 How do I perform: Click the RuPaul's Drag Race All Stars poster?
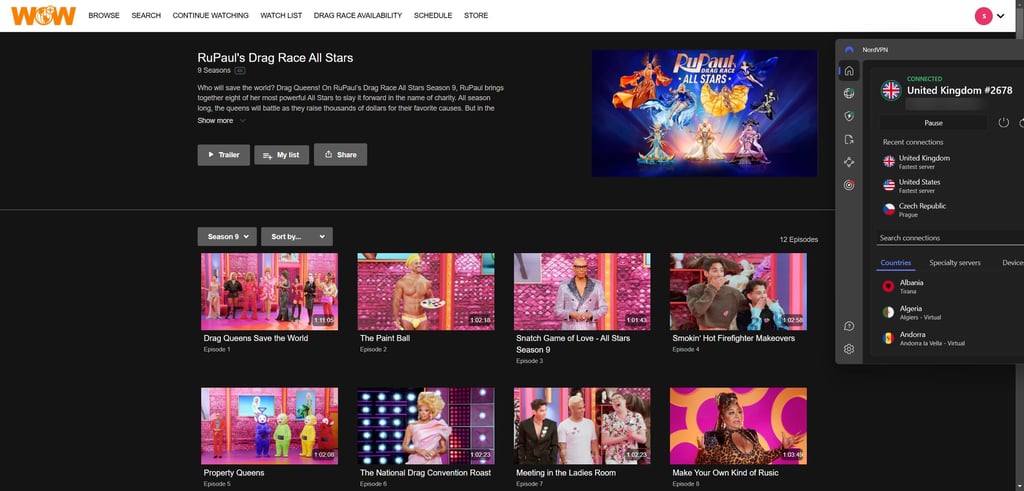point(704,113)
